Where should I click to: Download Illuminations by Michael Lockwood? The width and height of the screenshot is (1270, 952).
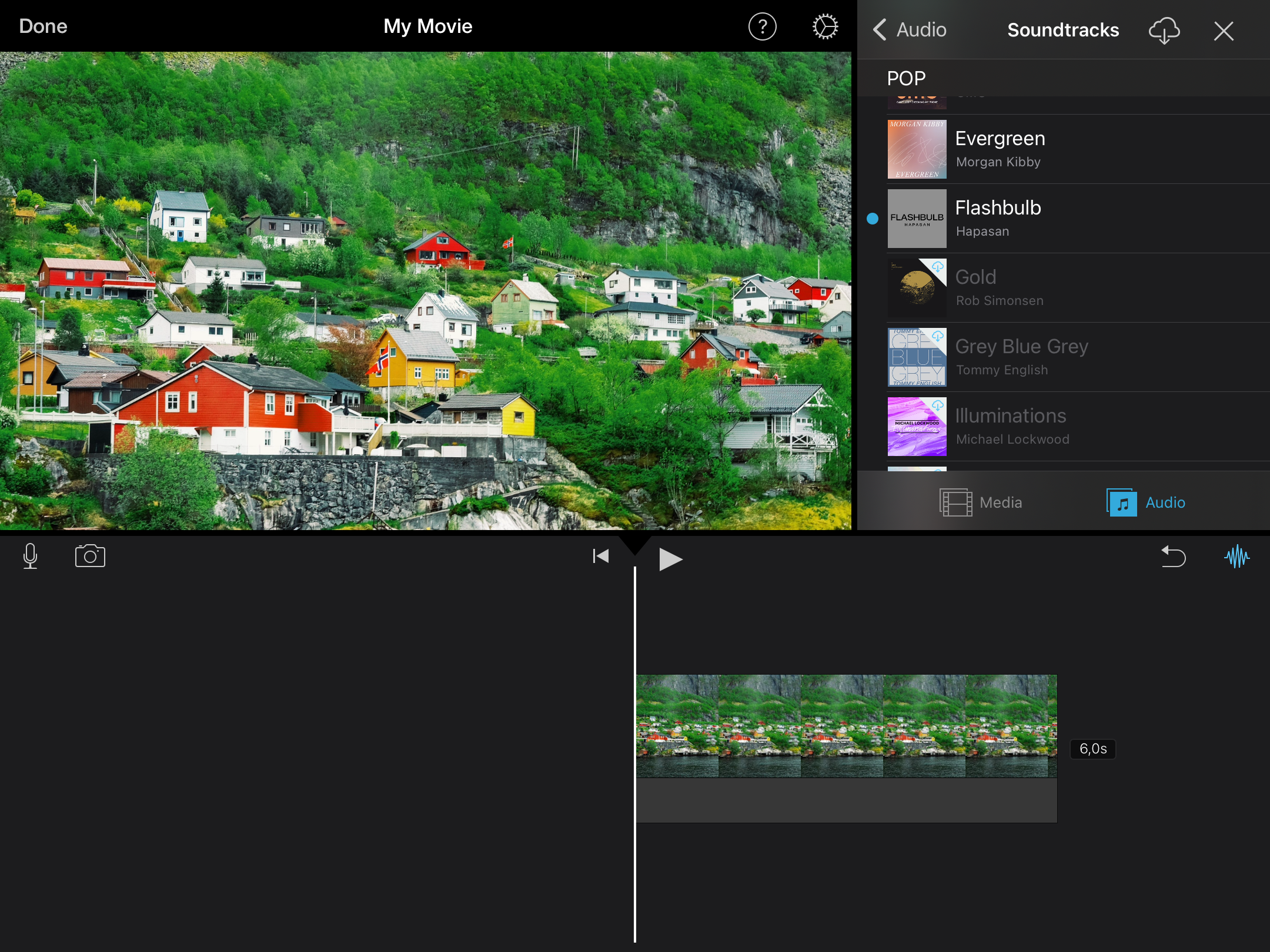(939, 405)
